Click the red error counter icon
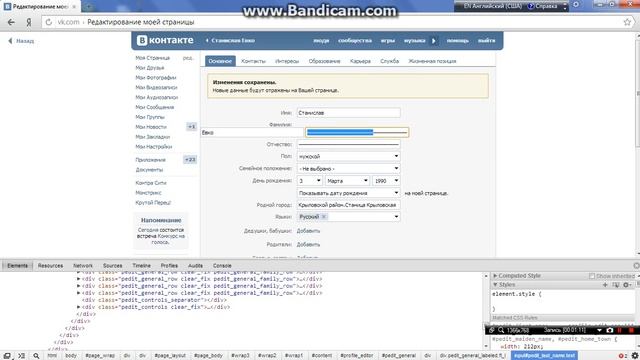This screenshot has width=640, height=360. pos(622,356)
